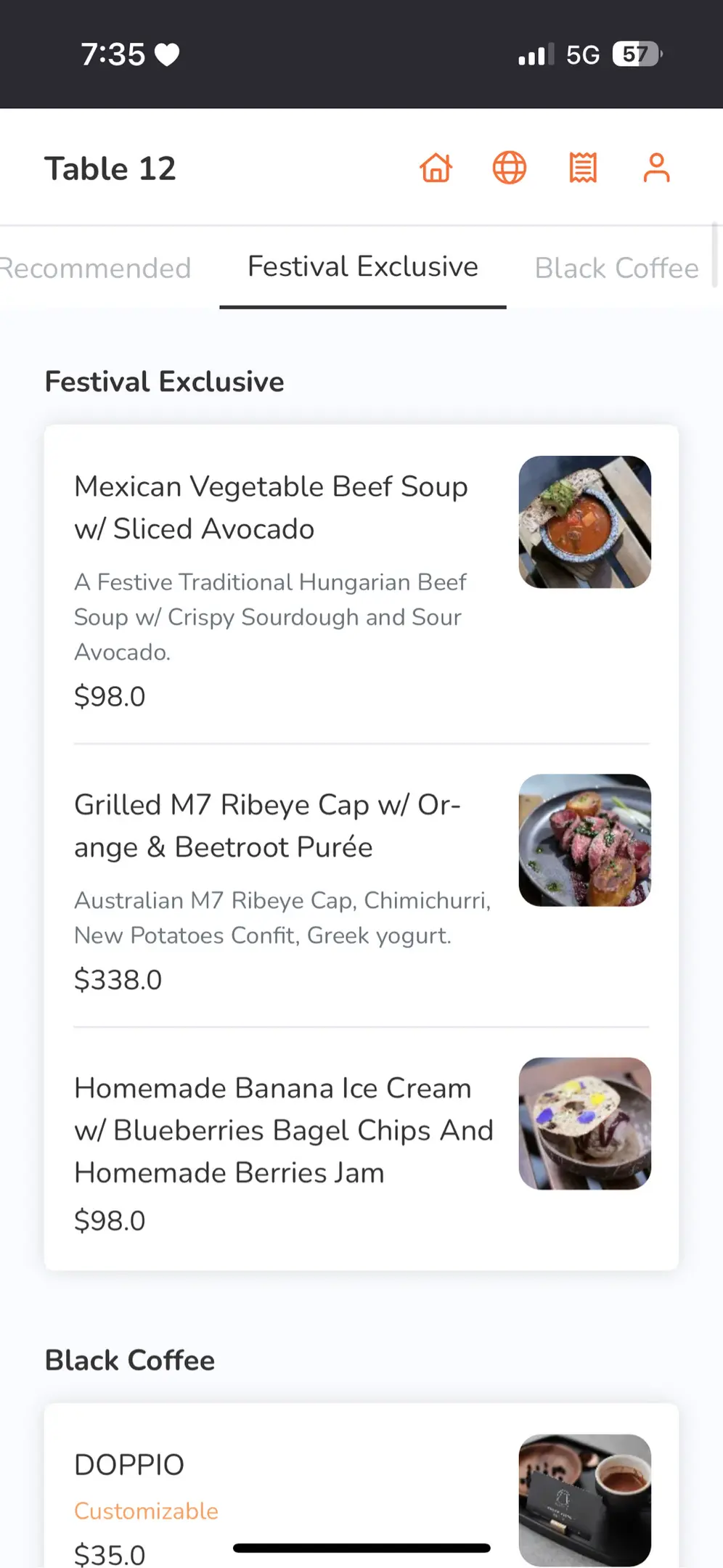View the Grilled M7 Ribeye Cap photo

[584, 840]
